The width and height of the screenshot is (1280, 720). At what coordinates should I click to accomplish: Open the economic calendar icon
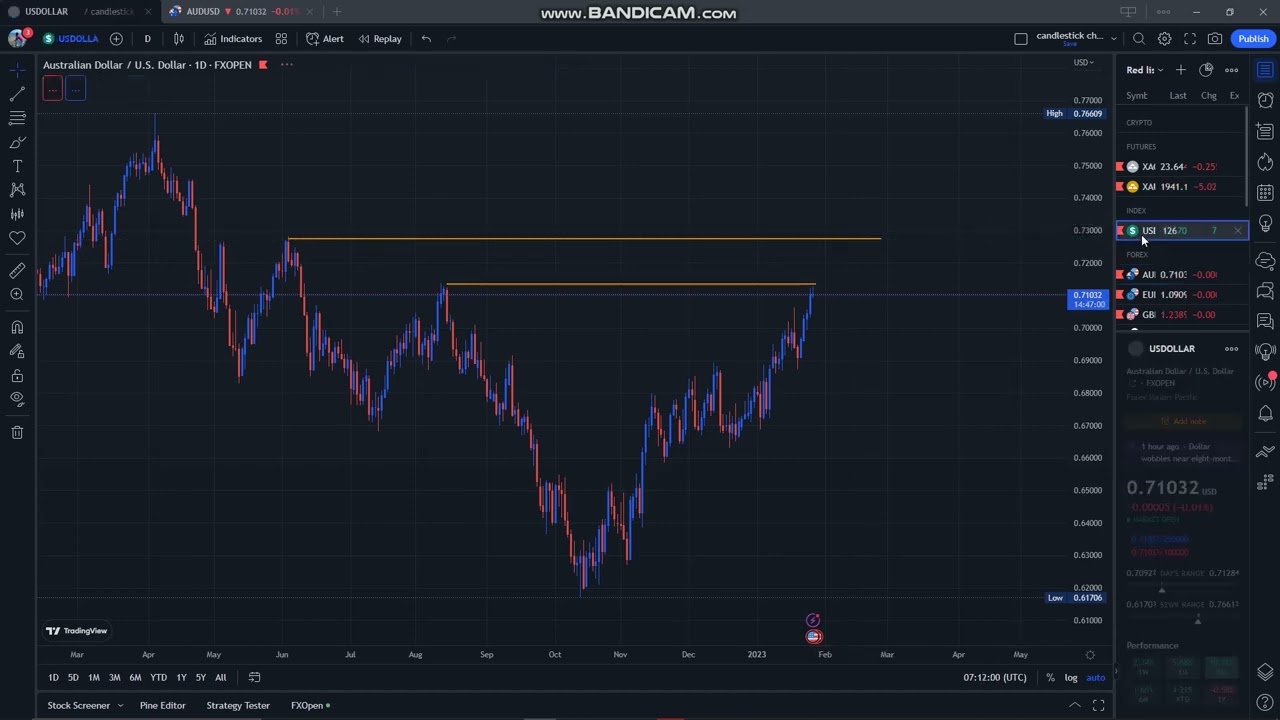click(1265, 193)
